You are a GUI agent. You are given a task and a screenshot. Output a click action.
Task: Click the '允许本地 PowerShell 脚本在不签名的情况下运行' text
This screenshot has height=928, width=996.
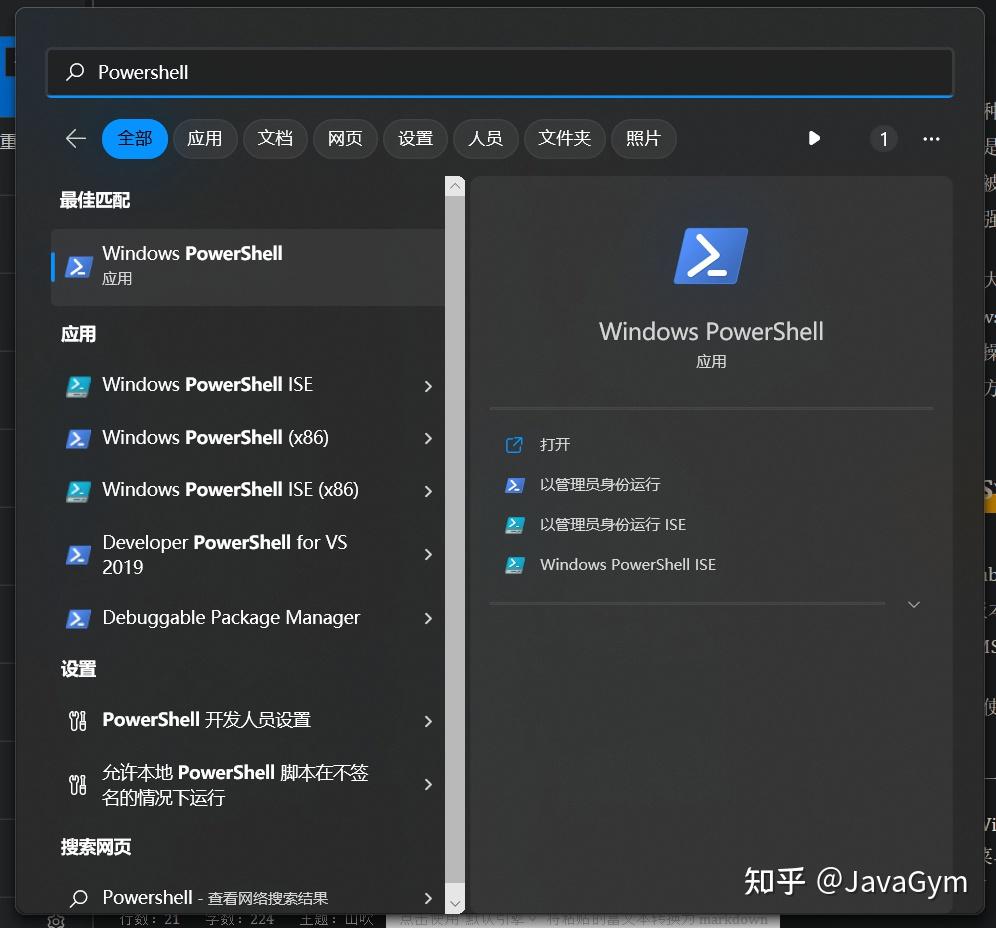235,784
